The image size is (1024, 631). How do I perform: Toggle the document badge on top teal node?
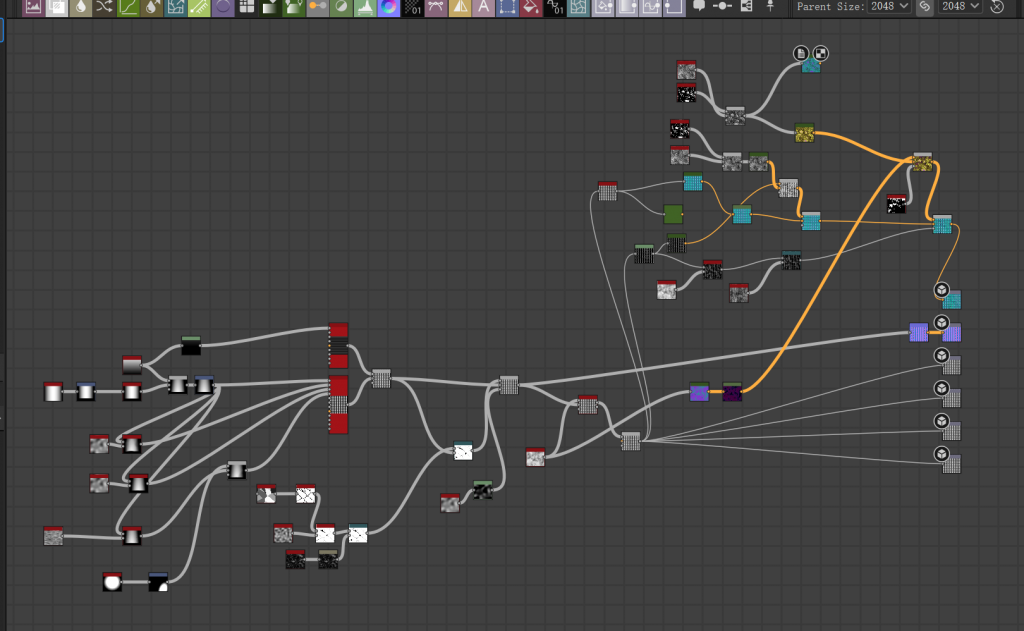click(x=801, y=53)
